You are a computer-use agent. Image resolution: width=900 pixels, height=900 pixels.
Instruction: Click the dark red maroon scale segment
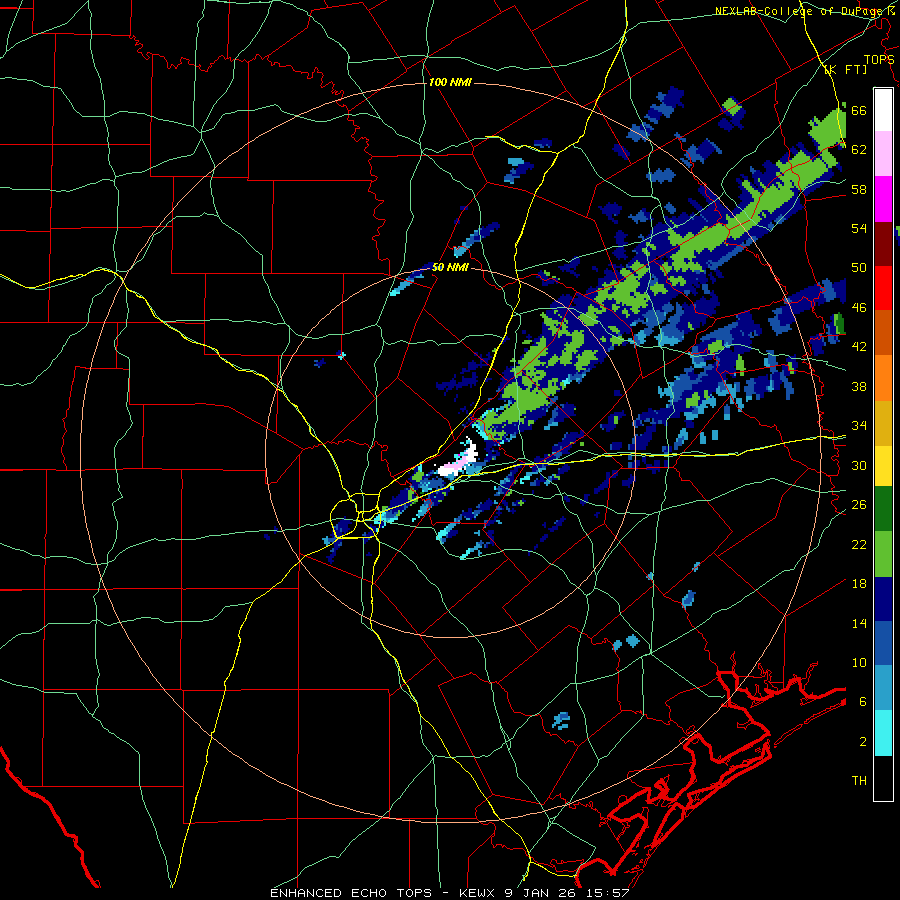point(883,243)
